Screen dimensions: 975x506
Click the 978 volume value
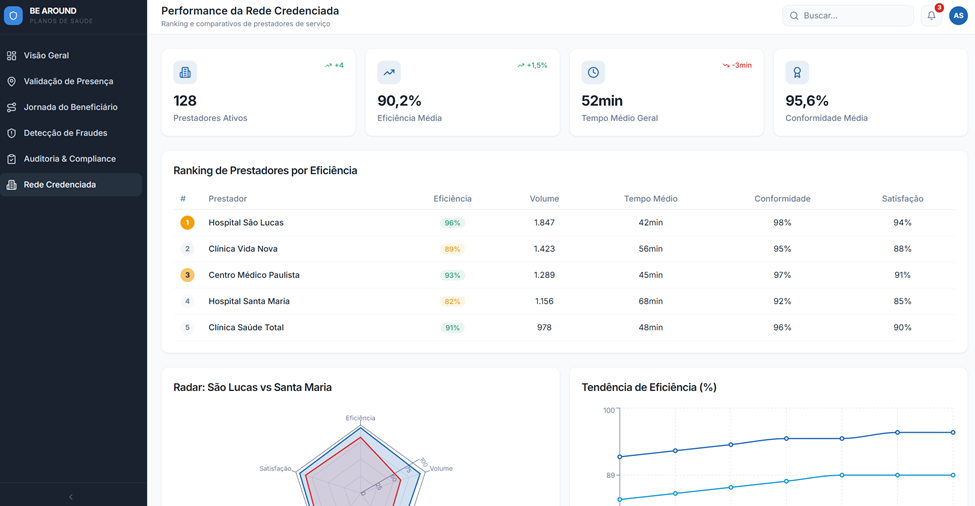click(x=544, y=328)
